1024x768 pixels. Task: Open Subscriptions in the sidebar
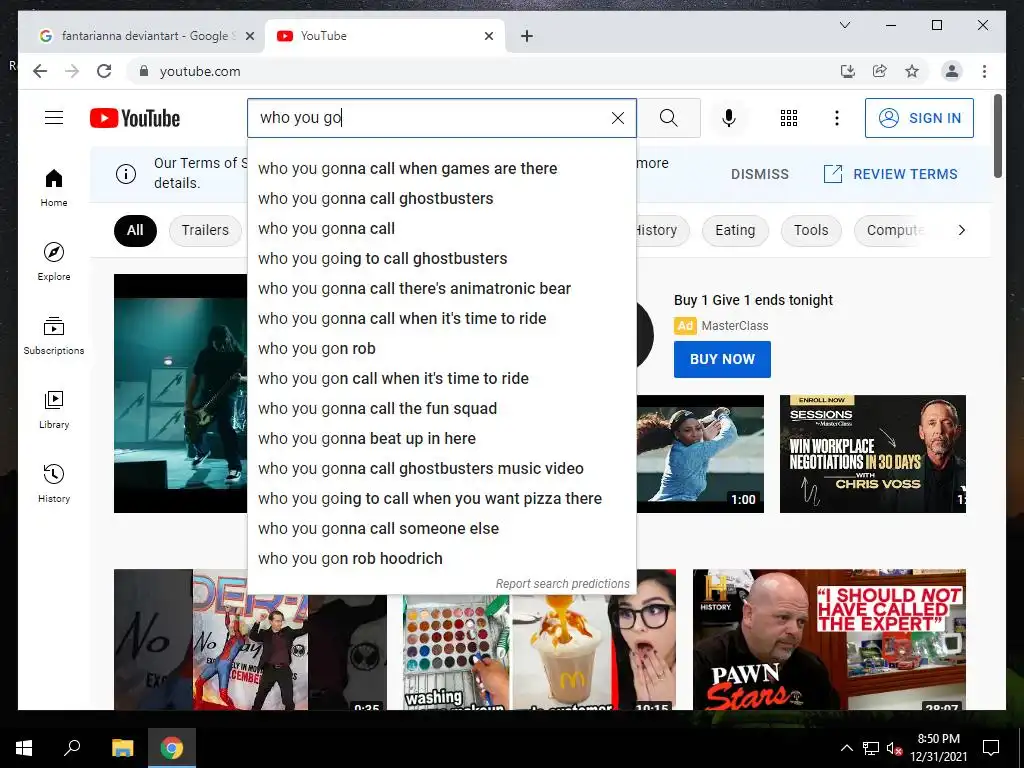54,336
